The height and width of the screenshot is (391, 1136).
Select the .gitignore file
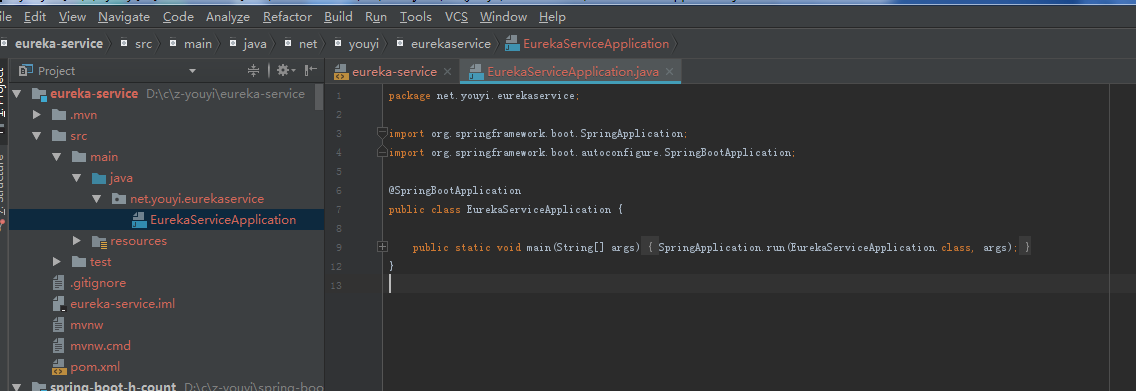point(90,283)
